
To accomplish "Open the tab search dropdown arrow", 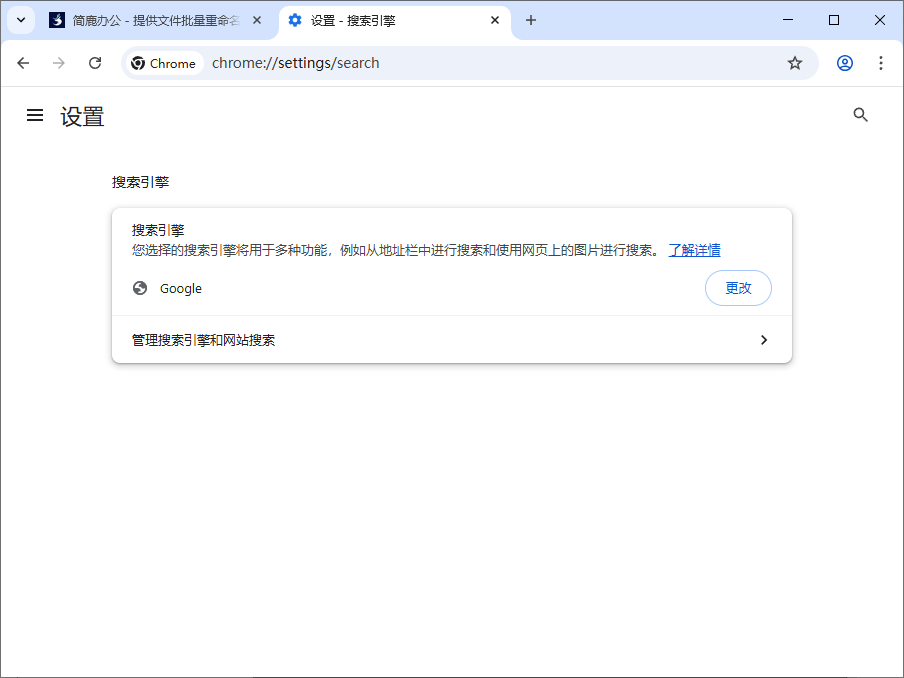I will 20,20.
